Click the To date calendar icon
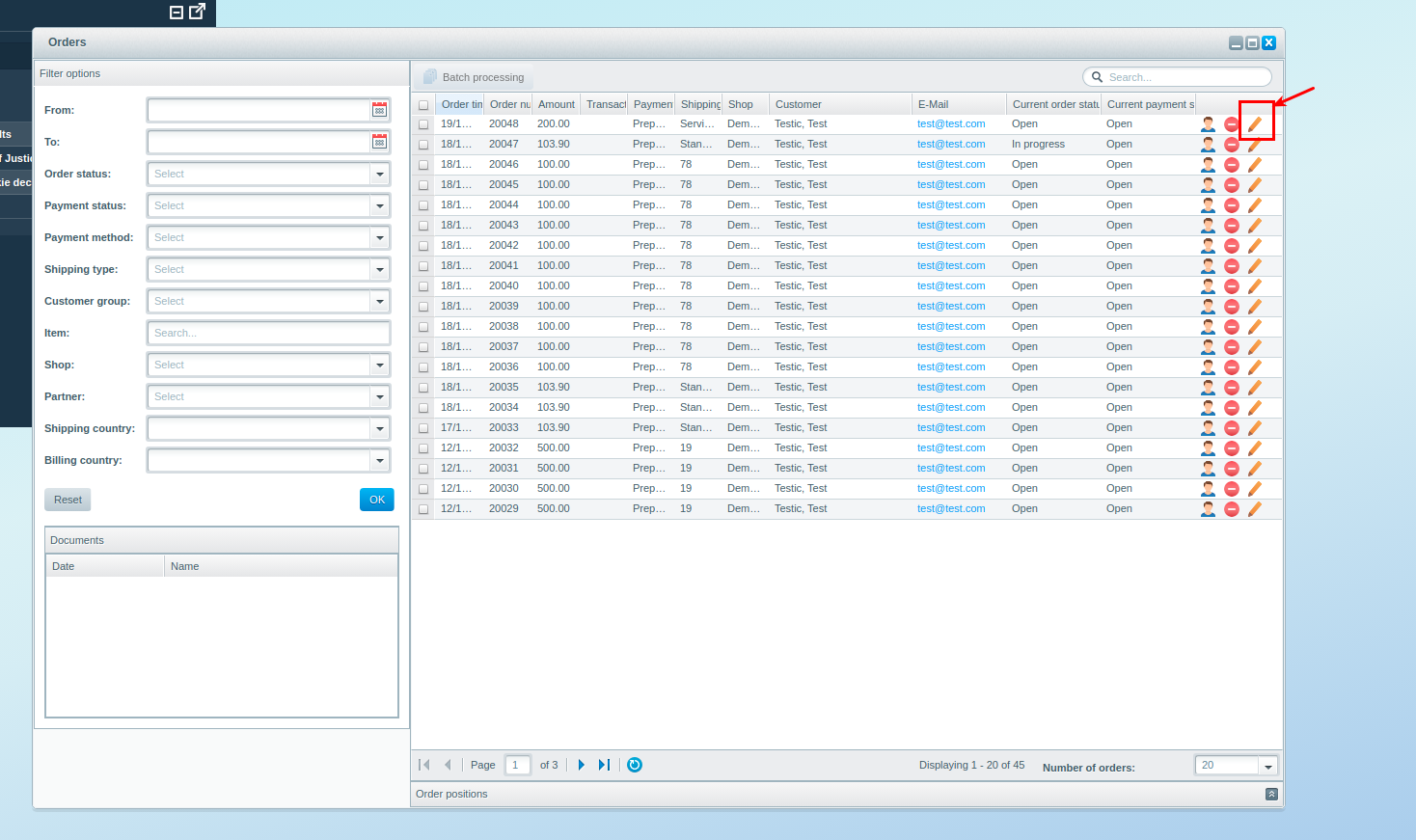1416x840 pixels. (x=380, y=142)
